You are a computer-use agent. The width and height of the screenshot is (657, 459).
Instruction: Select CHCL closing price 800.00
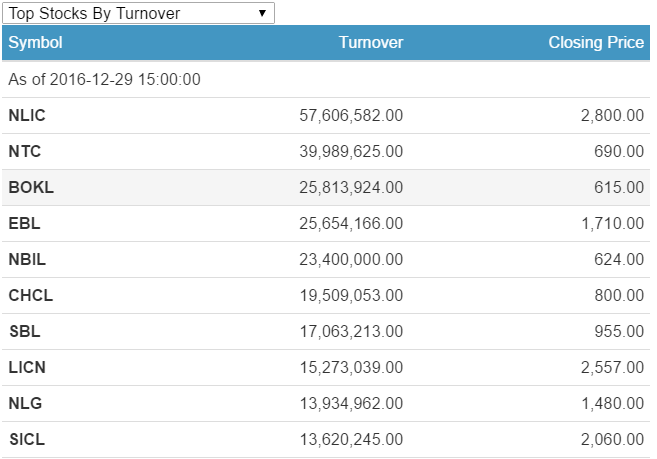[x=619, y=296]
